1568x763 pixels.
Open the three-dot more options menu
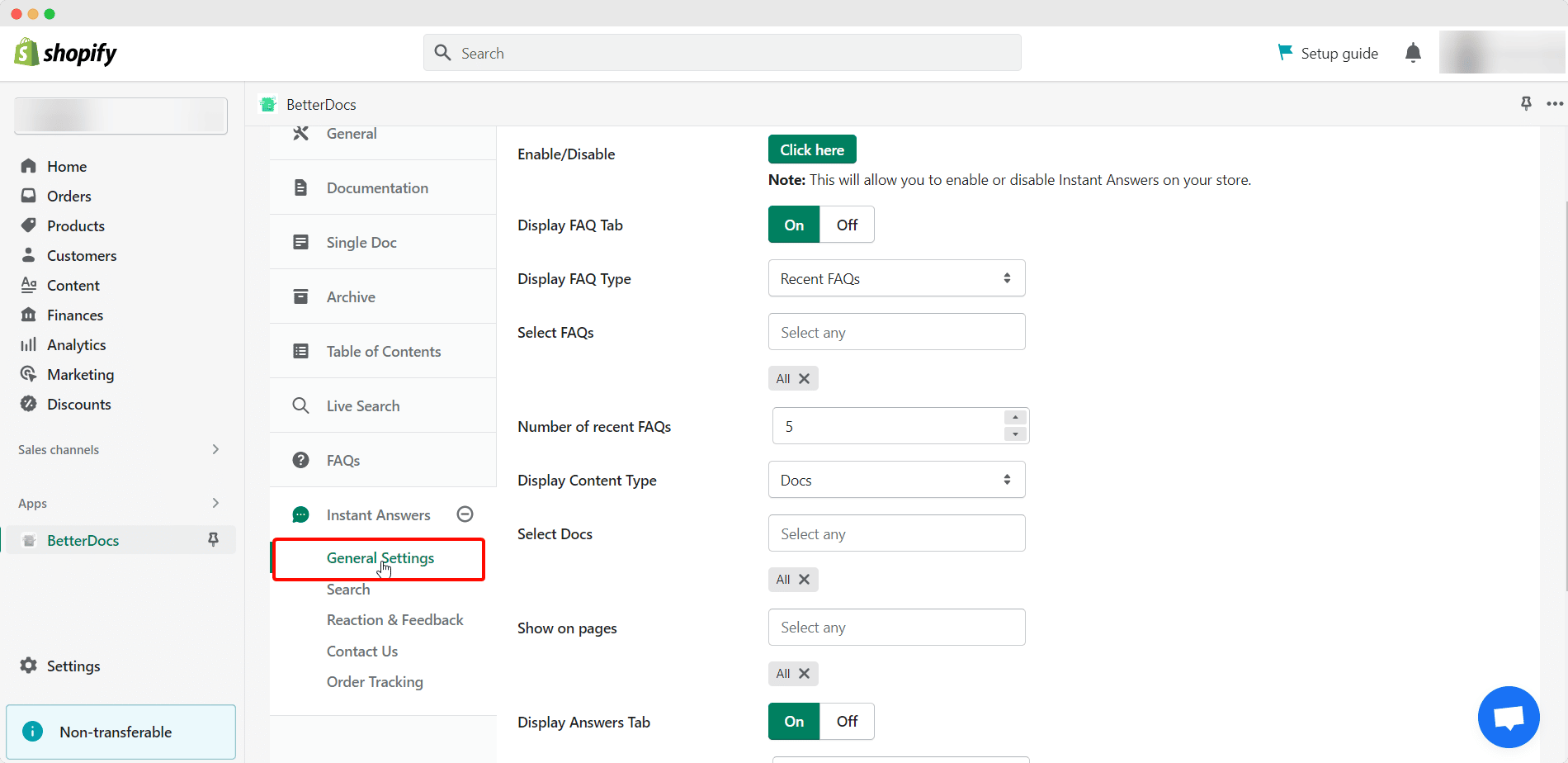click(1555, 104)
